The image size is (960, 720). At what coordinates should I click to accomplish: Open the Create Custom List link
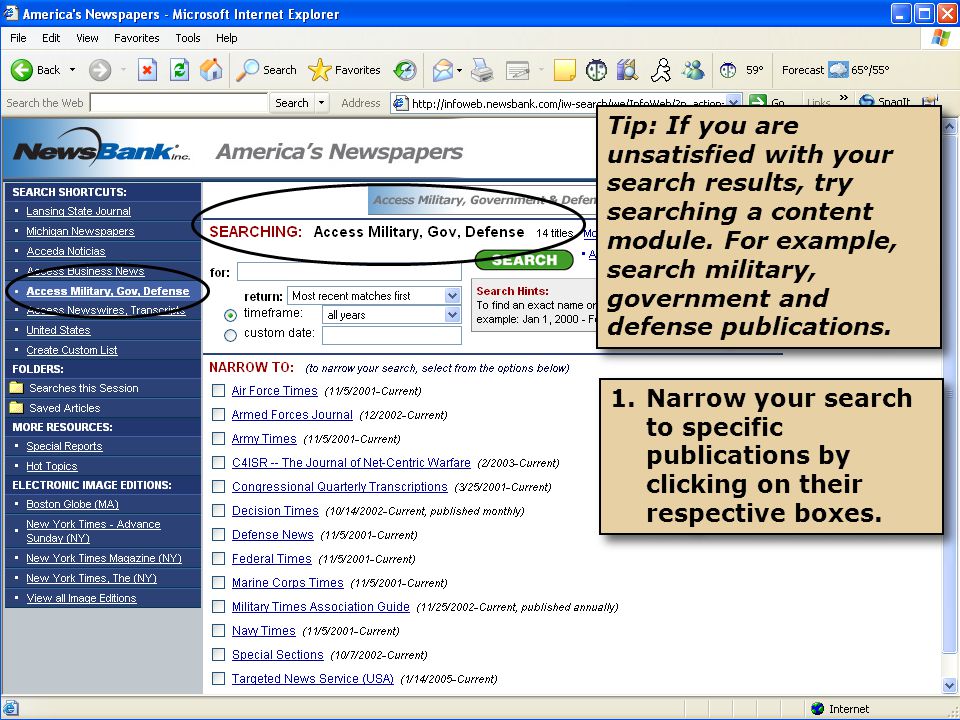[72, 350]
